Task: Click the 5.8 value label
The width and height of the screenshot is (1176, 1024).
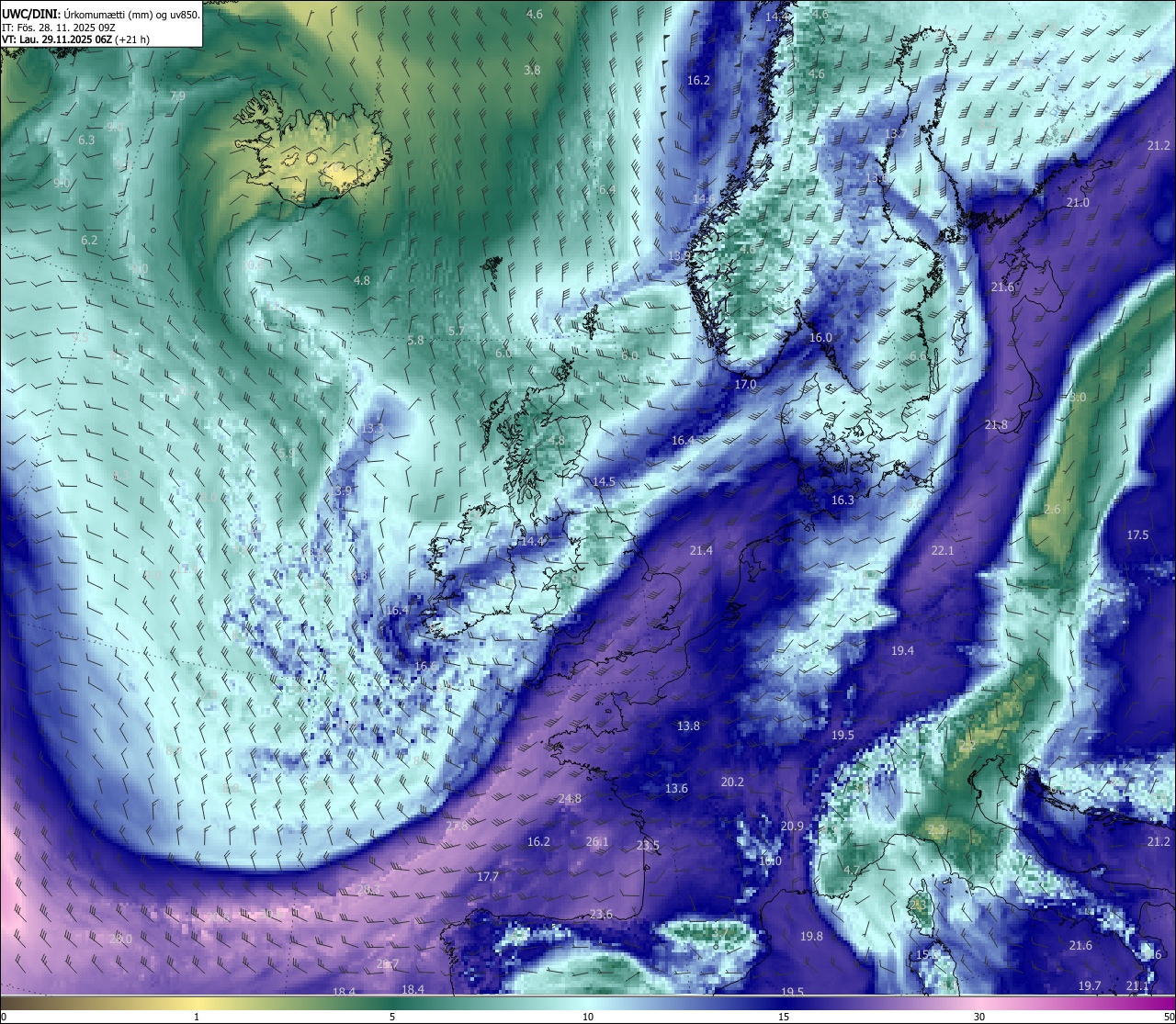Action: point(415,340)
